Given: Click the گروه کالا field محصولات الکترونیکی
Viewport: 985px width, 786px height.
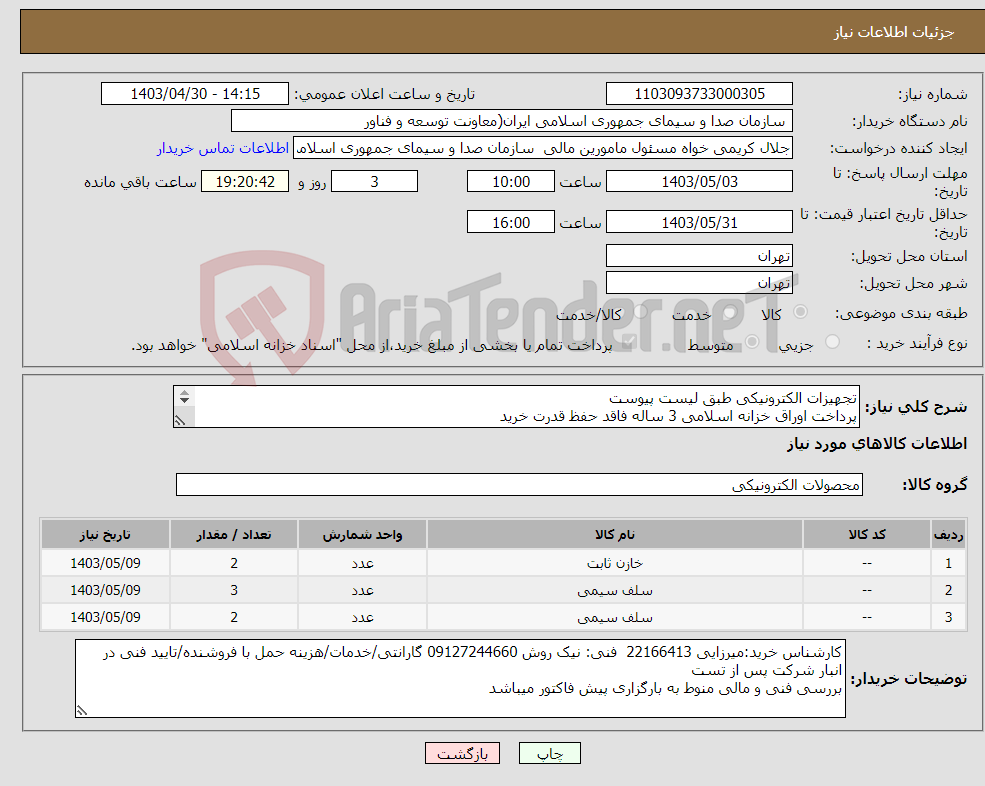Looking at the screenshot, I should (x=519, y=484).
